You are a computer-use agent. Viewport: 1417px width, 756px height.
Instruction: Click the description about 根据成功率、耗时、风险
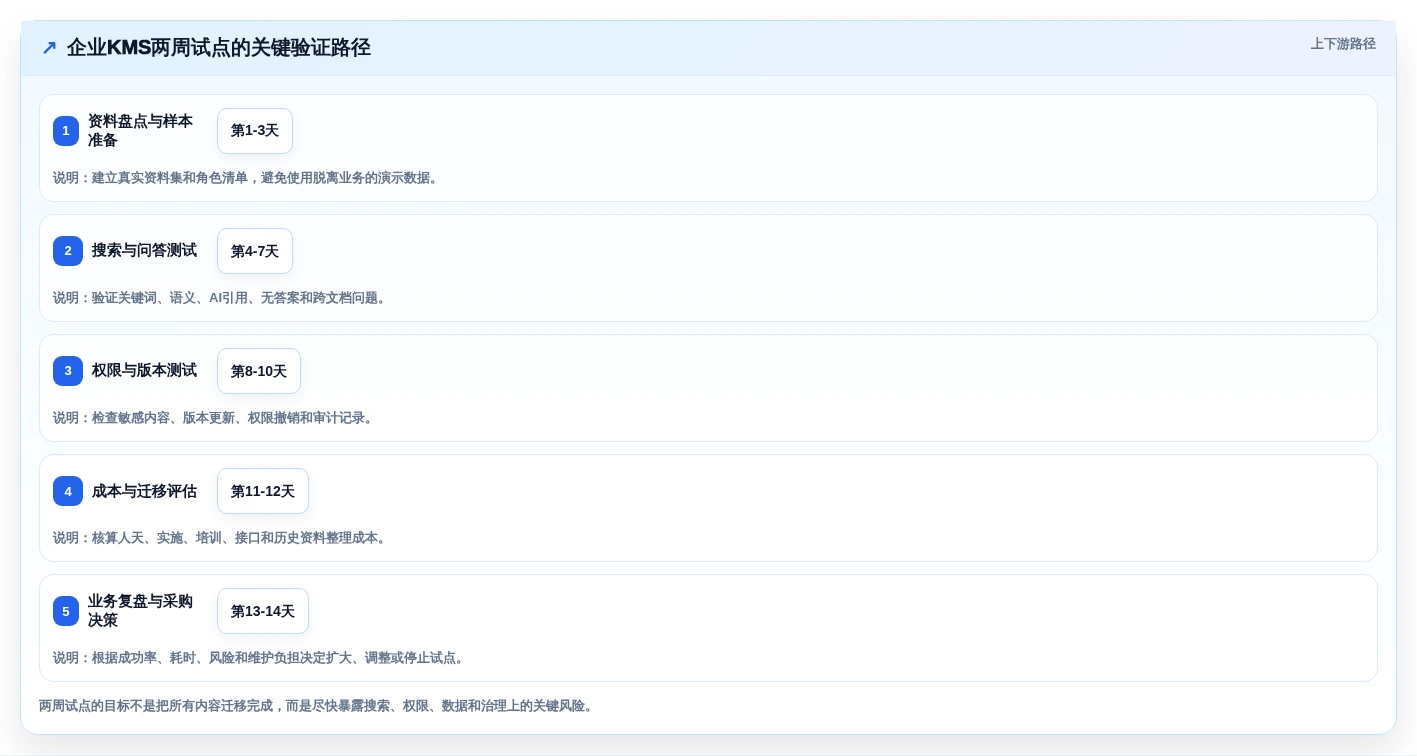[x=261, y=658]
